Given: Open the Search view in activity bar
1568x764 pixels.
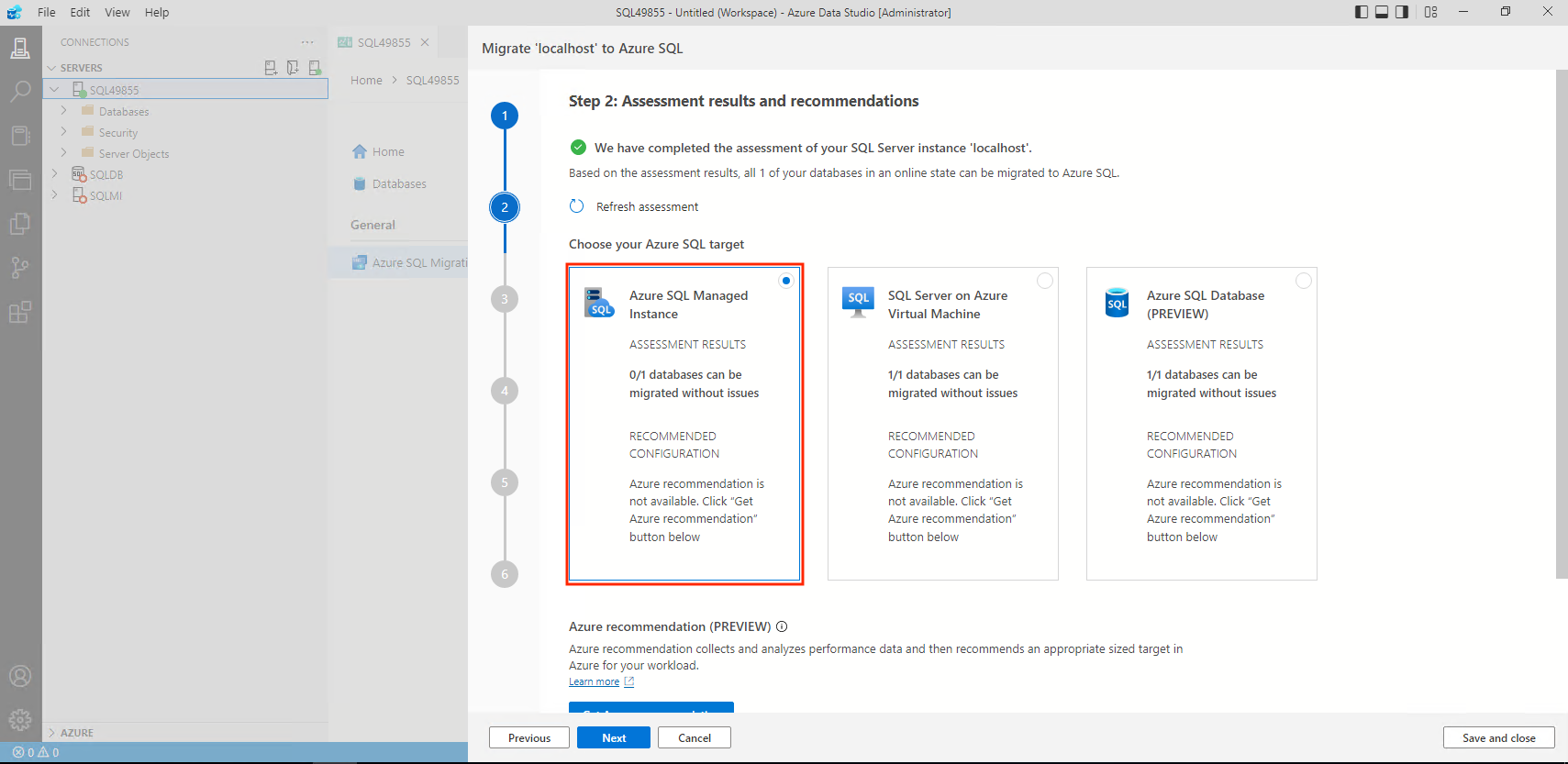Looking at the screenshot, I should 20,91.
